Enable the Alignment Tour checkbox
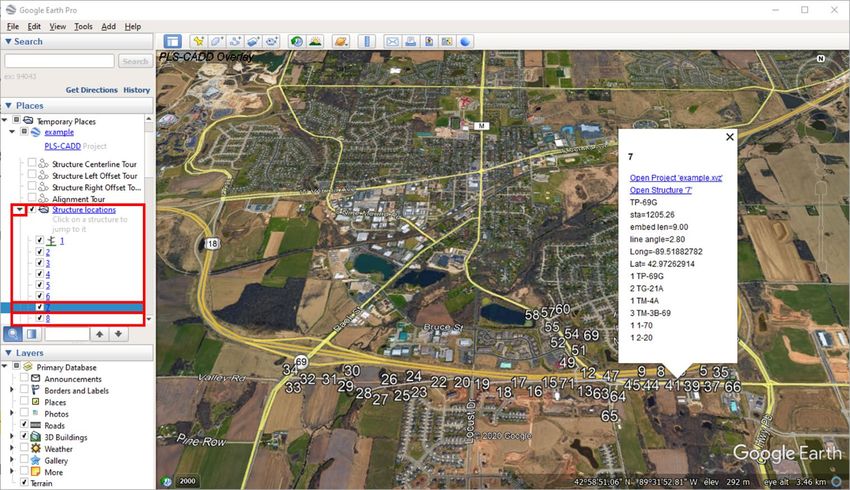 click(x=32, y=197)
